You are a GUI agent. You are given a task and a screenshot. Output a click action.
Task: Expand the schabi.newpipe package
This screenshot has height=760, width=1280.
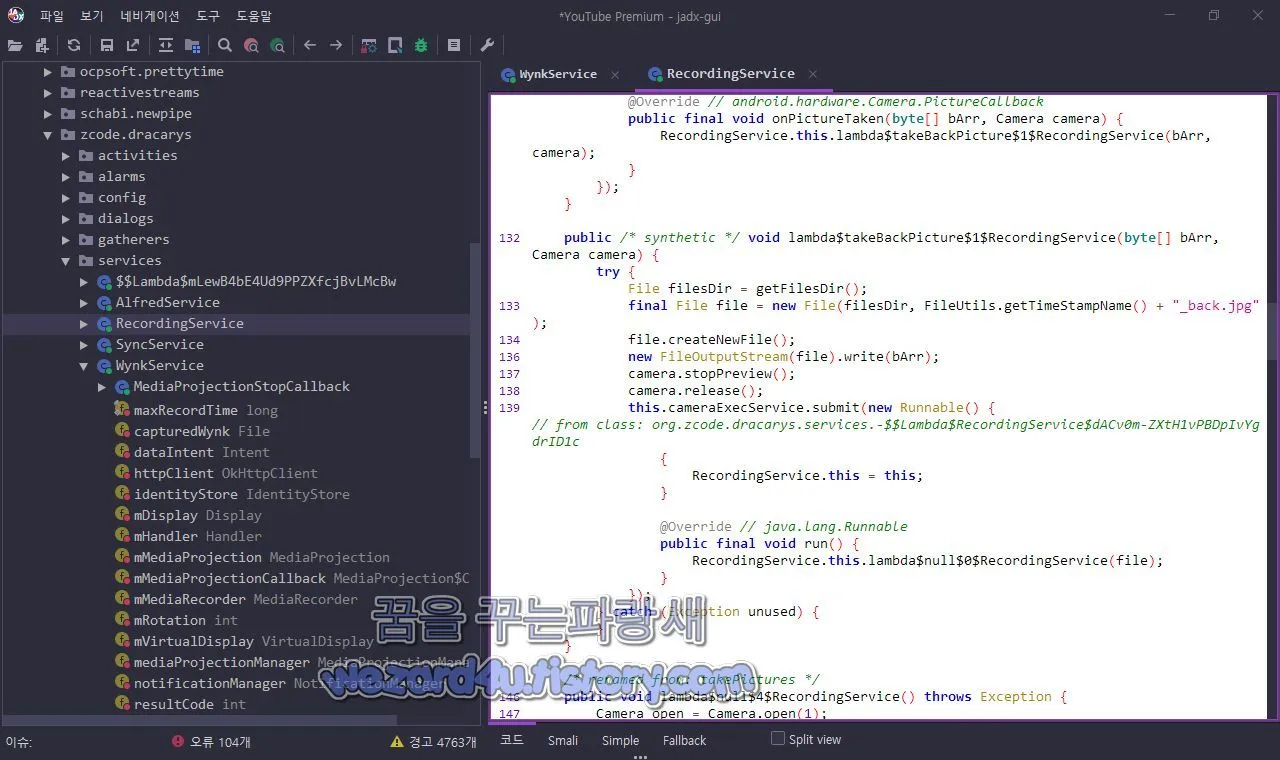click(x=47, y=114)
